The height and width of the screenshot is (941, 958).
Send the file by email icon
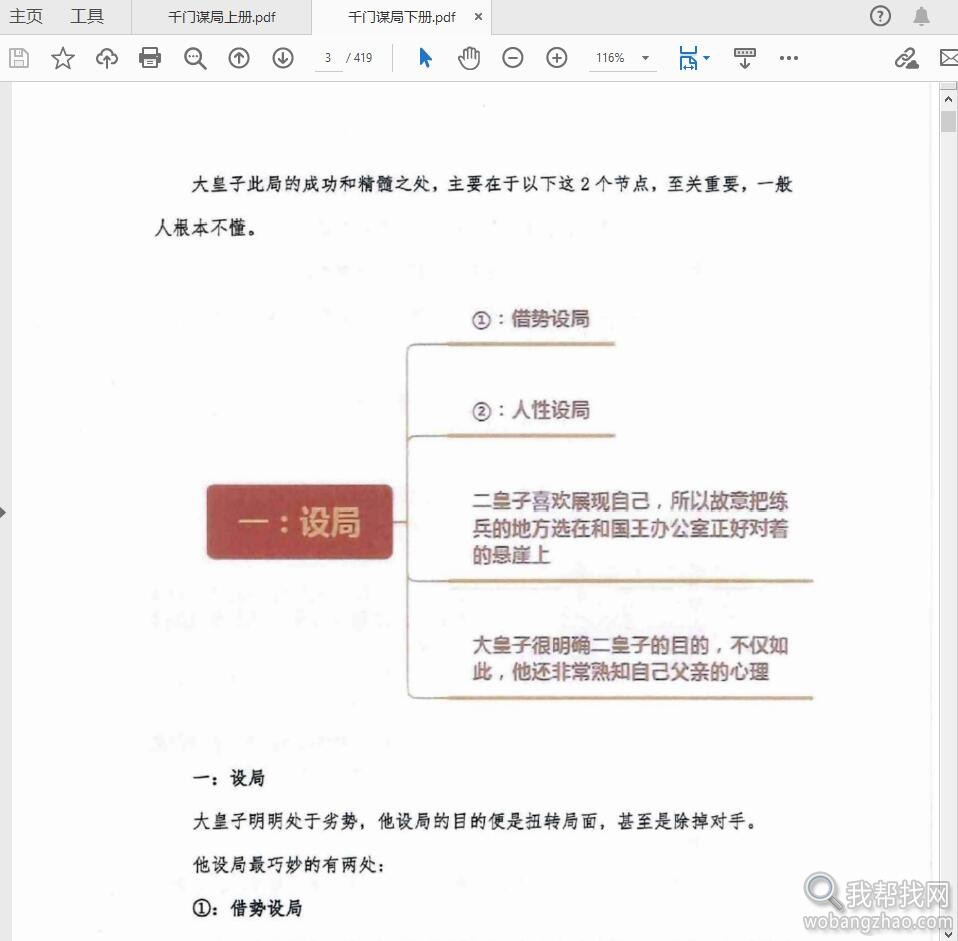point(949,58)
